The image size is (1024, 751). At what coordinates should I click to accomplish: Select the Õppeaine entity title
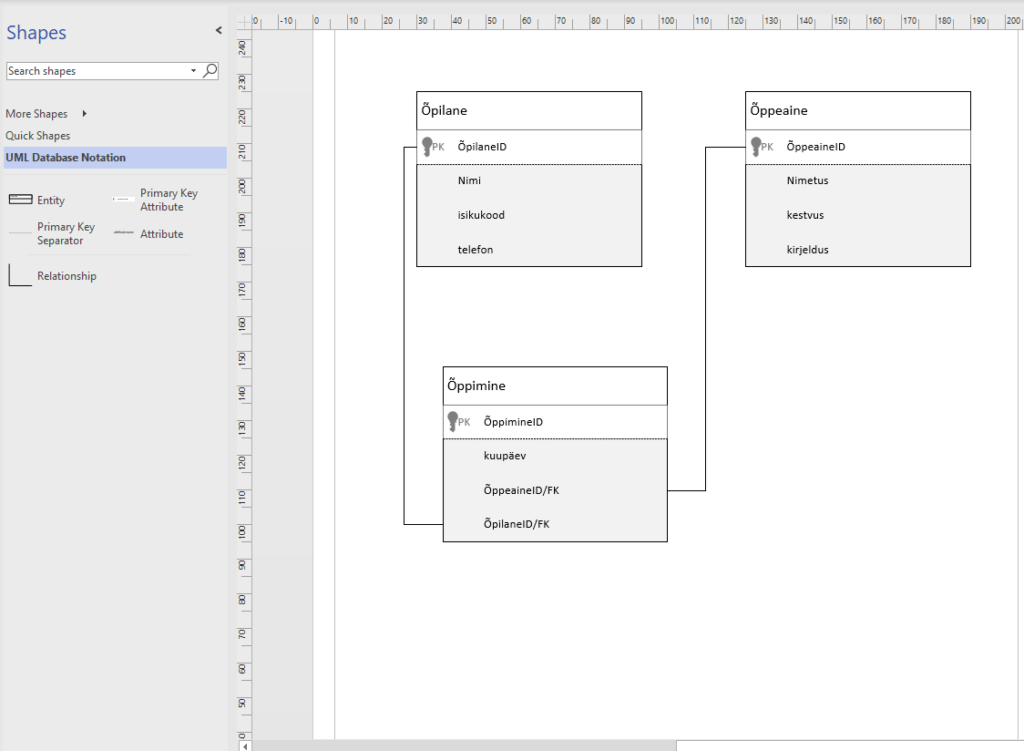click(779, 111)
